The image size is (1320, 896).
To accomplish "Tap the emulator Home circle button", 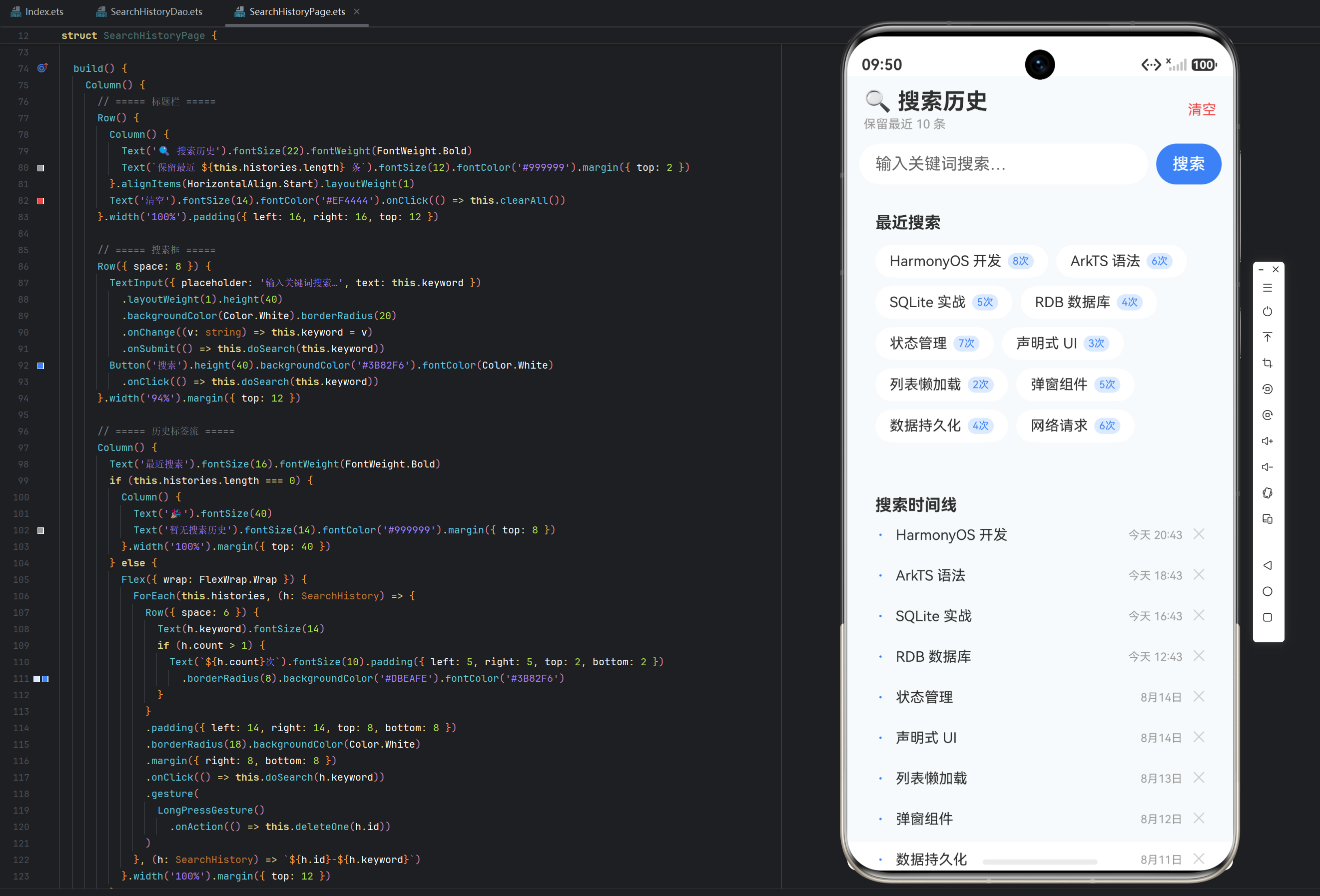I will tap(1267, 592).
